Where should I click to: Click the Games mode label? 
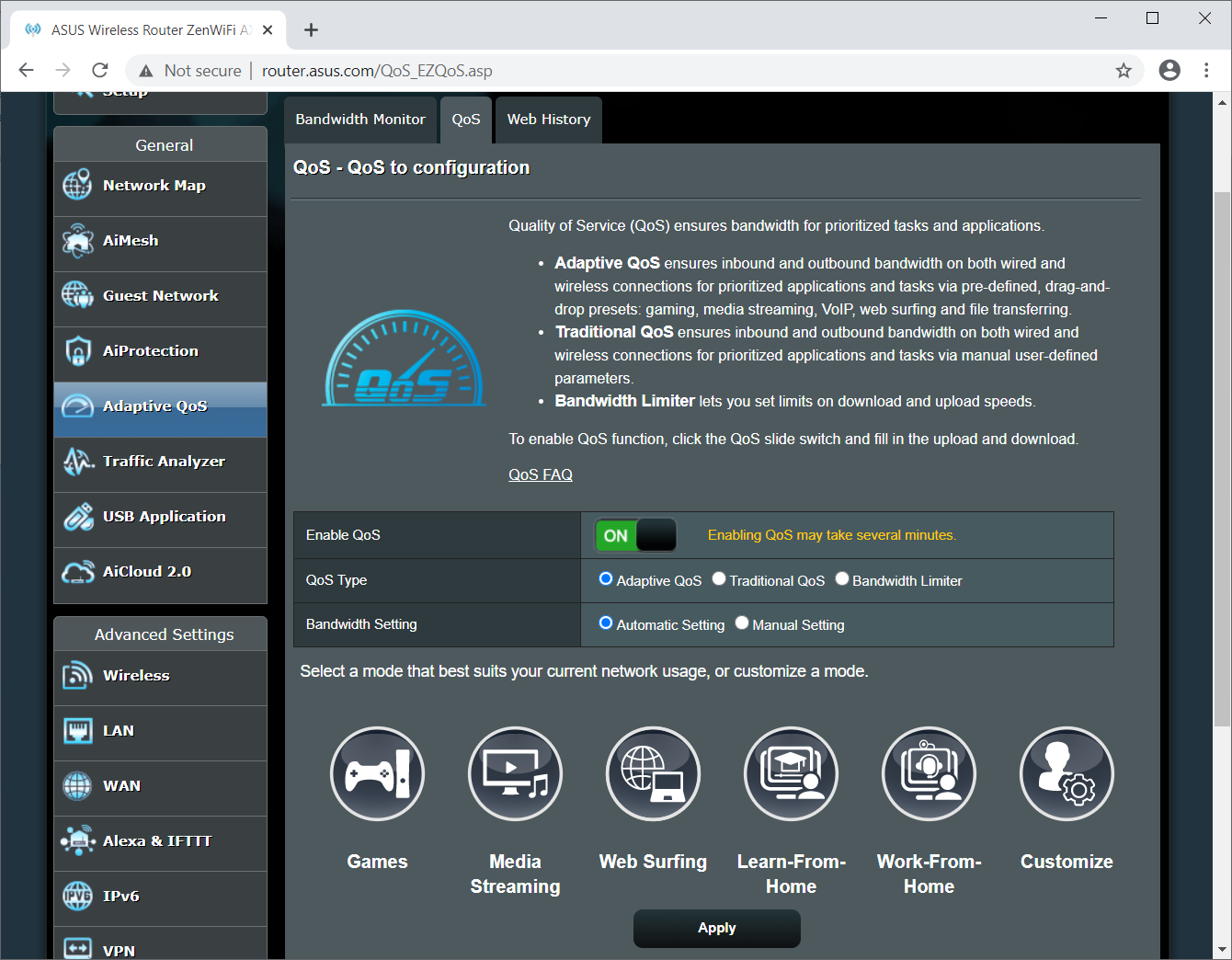pos(377,862)
